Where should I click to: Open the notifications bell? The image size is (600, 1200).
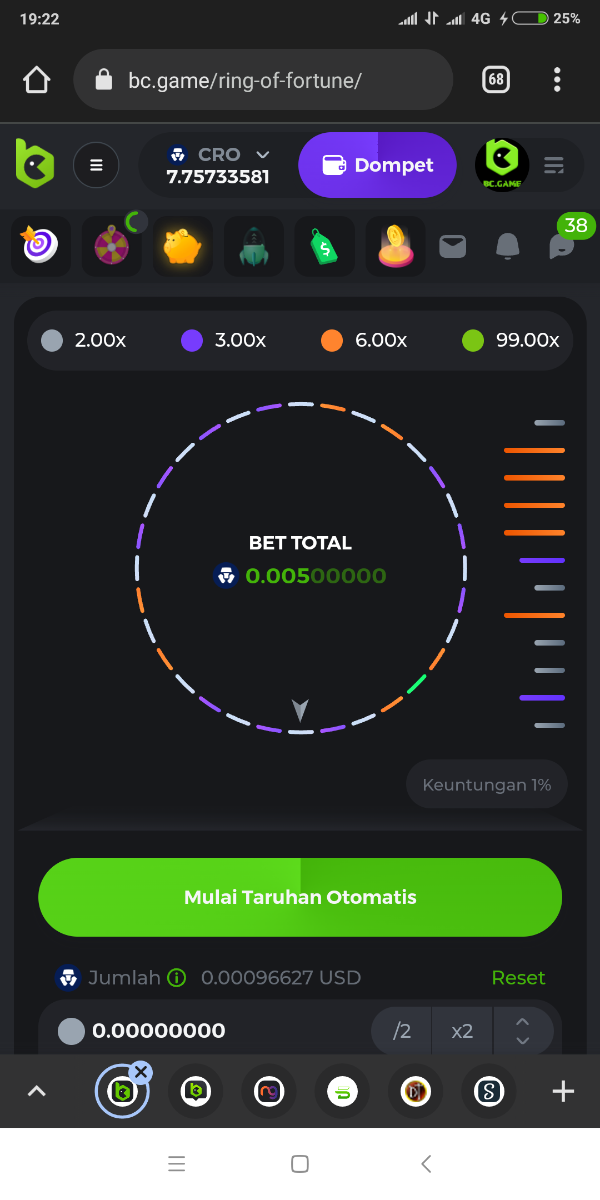pos(508,246)
